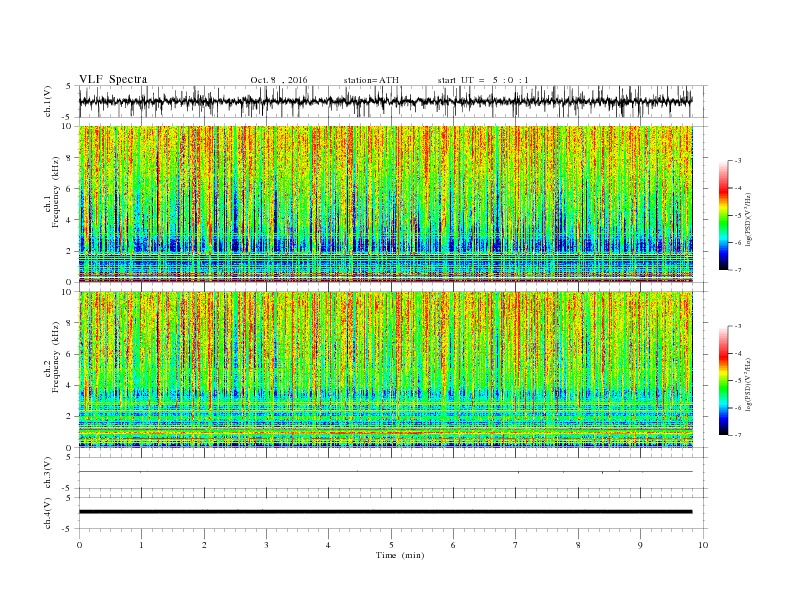This screenshot has width=792, height=612.
Task: Click the ch.2 colorbar '-3' tick label
Action: [x=737, y=326]
